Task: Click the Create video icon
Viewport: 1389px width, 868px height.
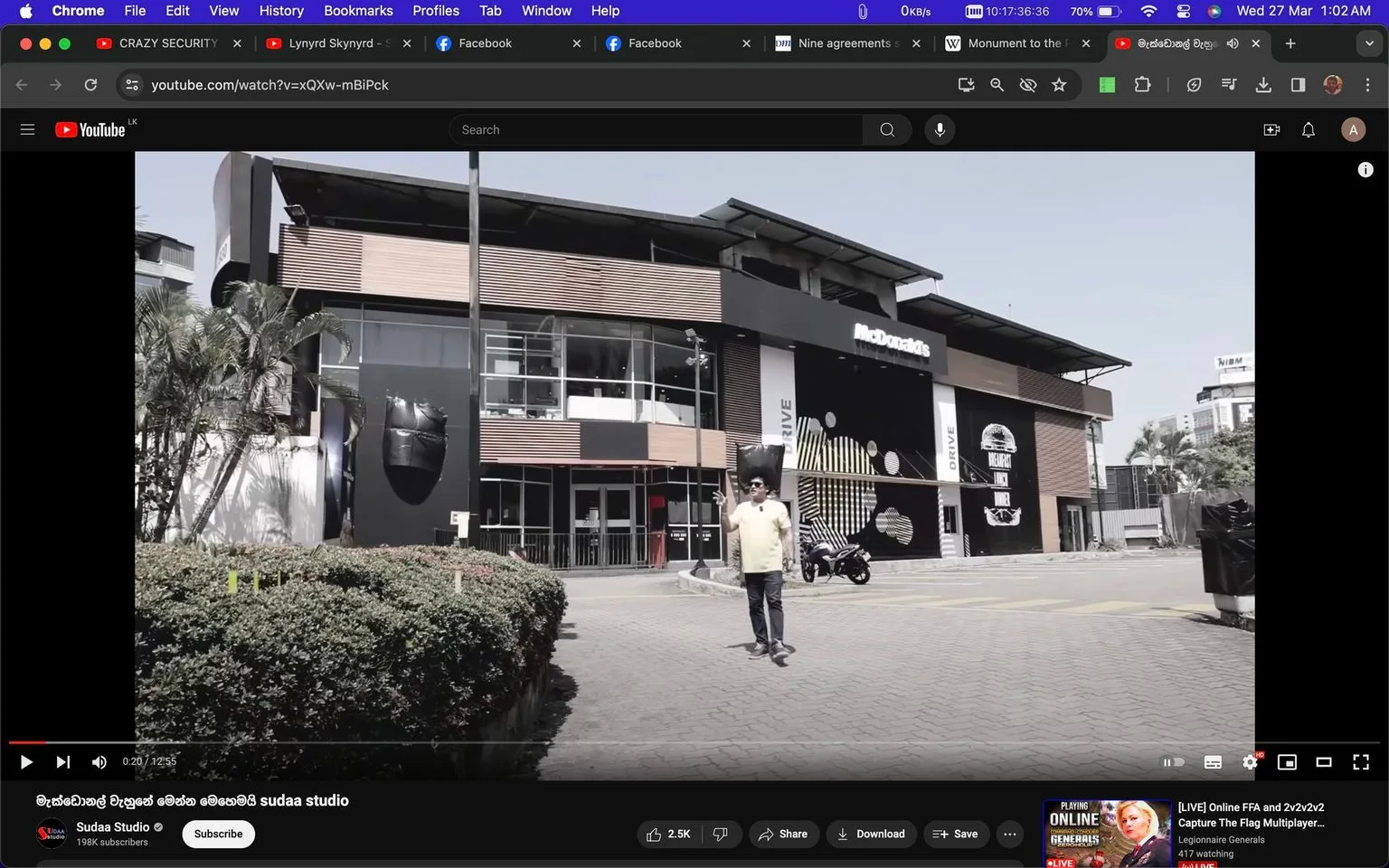Action: (1271, 130)
